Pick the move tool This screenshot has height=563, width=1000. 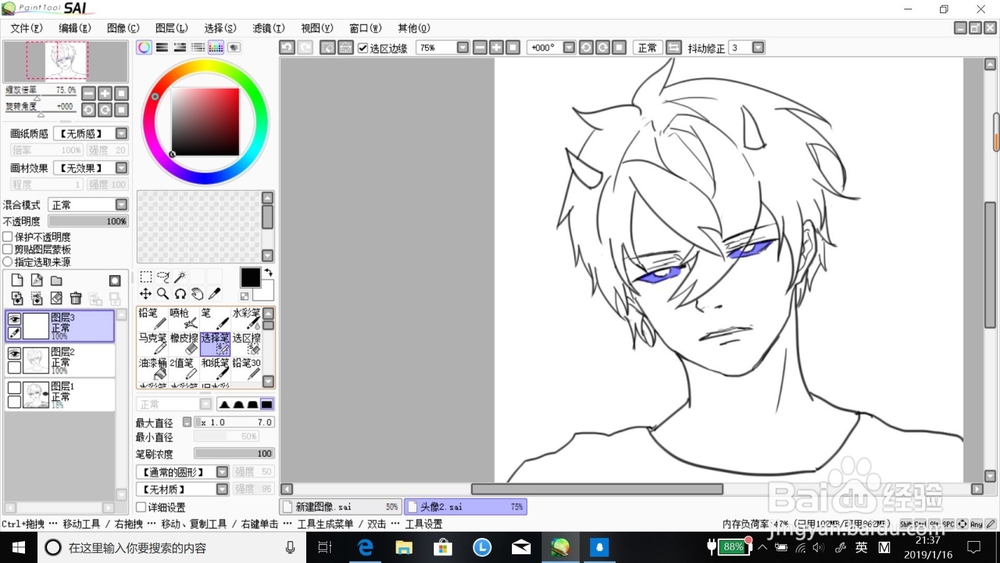tap(146, 293)
